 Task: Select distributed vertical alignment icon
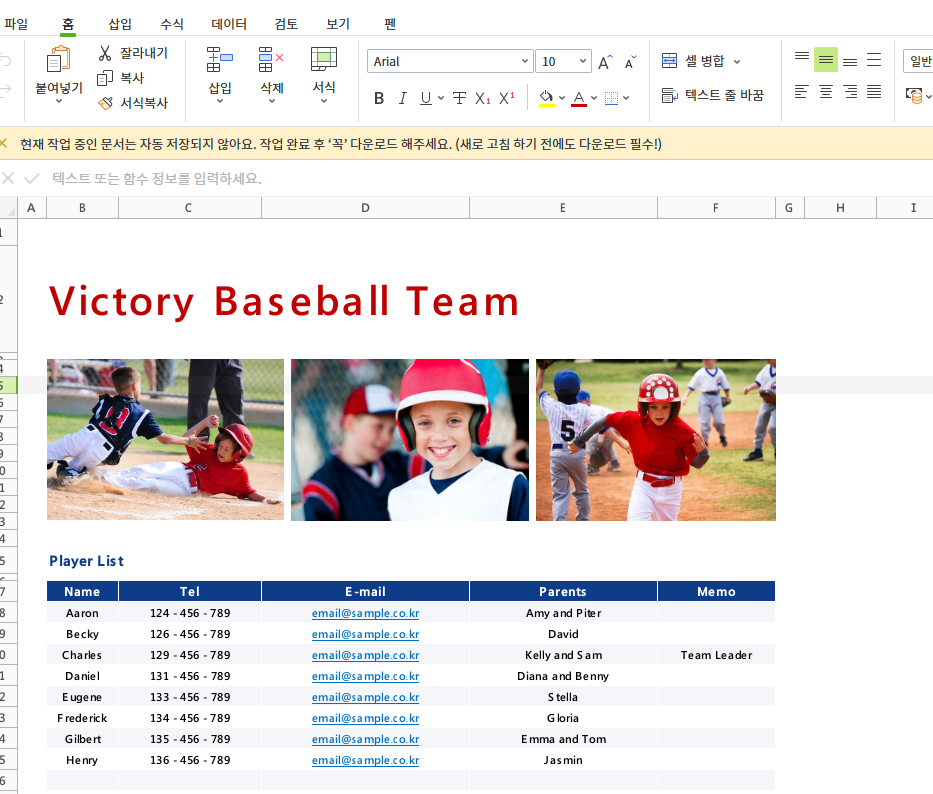(x=874, y=60)
